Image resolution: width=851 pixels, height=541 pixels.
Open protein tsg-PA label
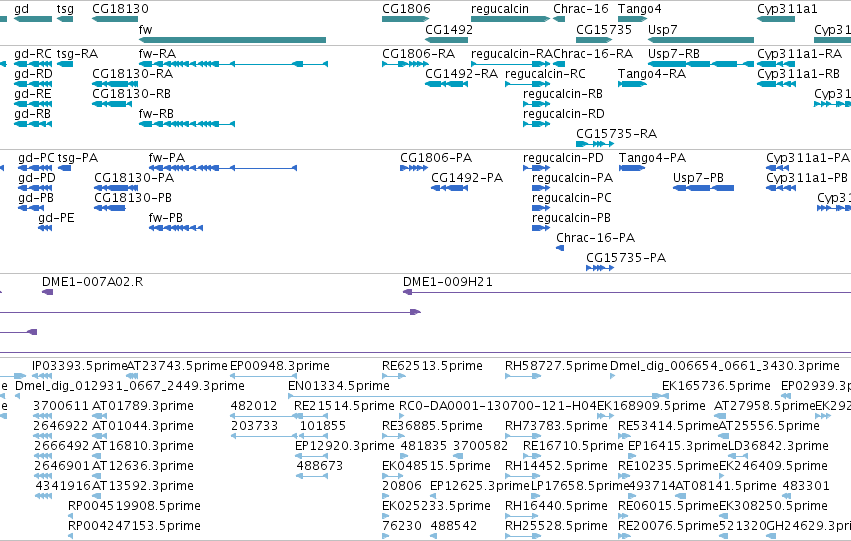pos(78,158)
